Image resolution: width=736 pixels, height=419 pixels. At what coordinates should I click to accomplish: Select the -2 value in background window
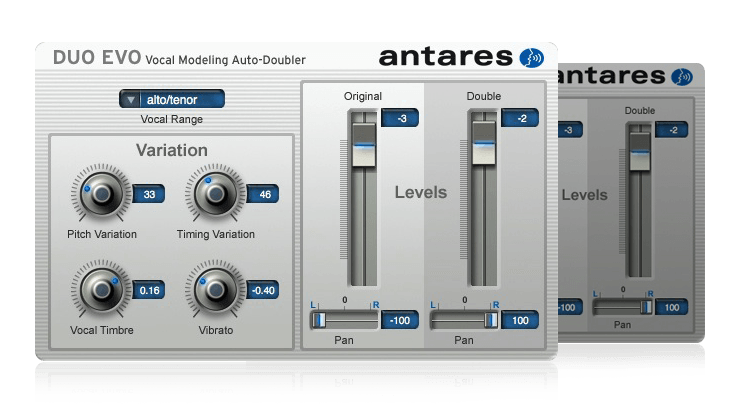(672, 130)
